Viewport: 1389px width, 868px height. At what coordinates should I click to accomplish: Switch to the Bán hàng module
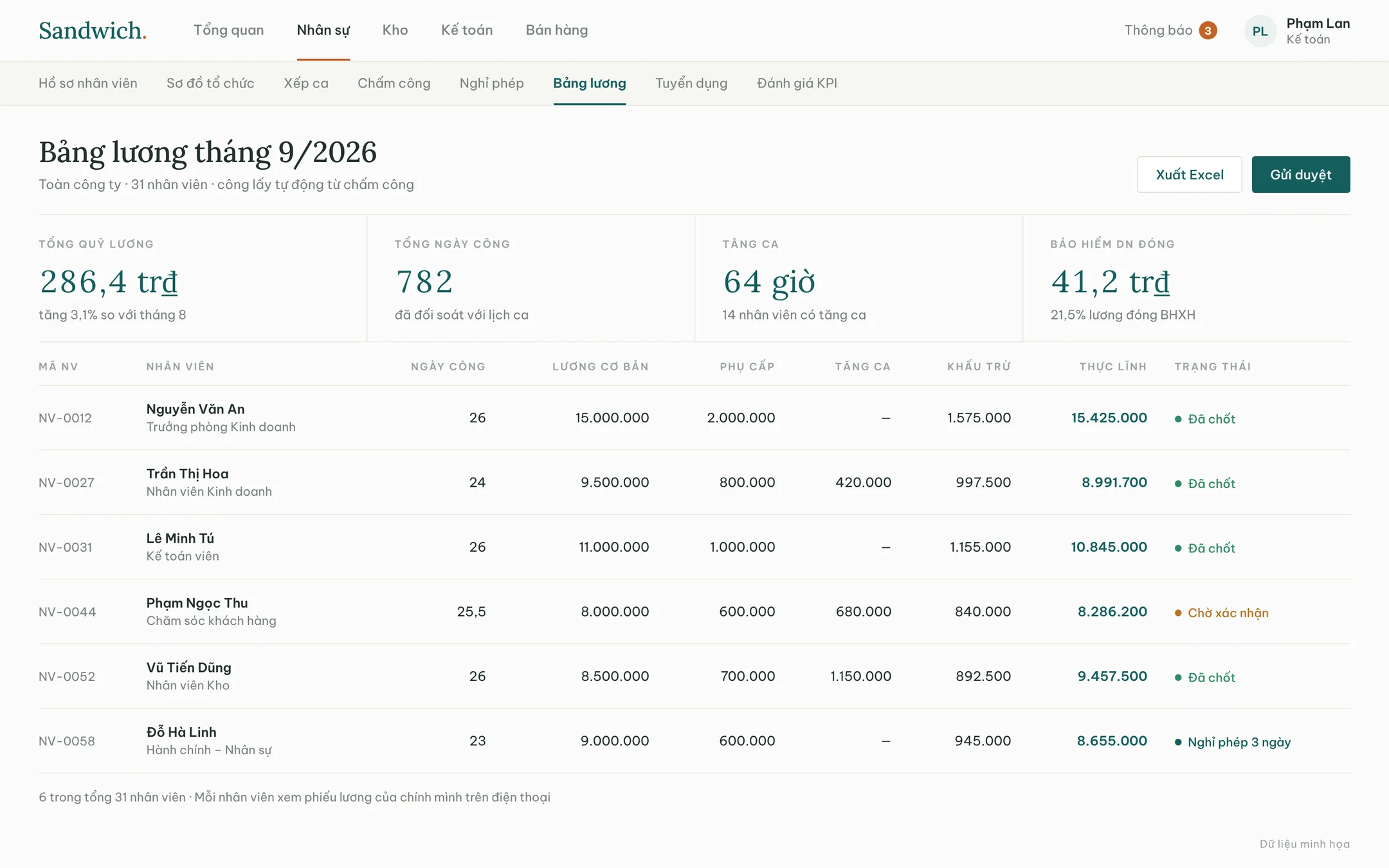point(557,30)
